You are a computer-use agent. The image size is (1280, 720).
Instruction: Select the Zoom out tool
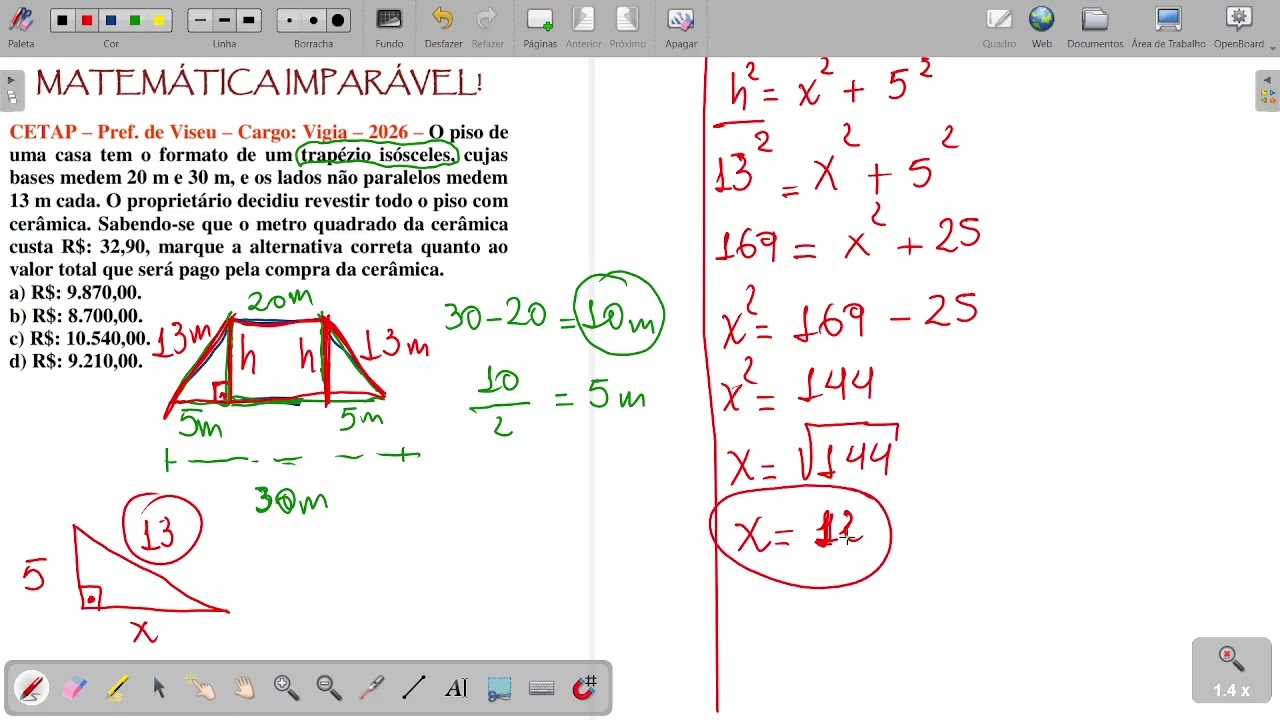pyautogui.click(x=329, y=688)
